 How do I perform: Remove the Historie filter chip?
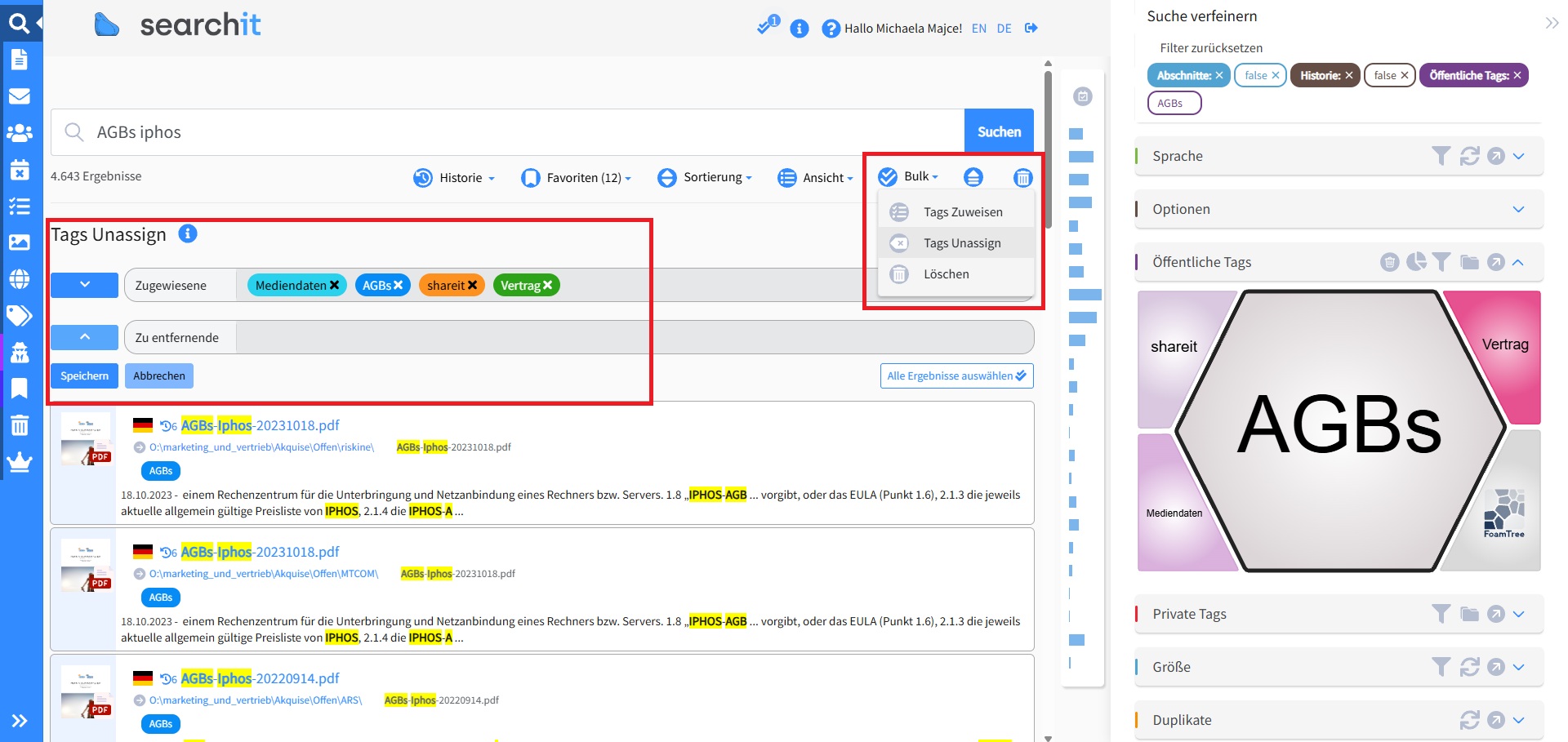[1349, 76]
